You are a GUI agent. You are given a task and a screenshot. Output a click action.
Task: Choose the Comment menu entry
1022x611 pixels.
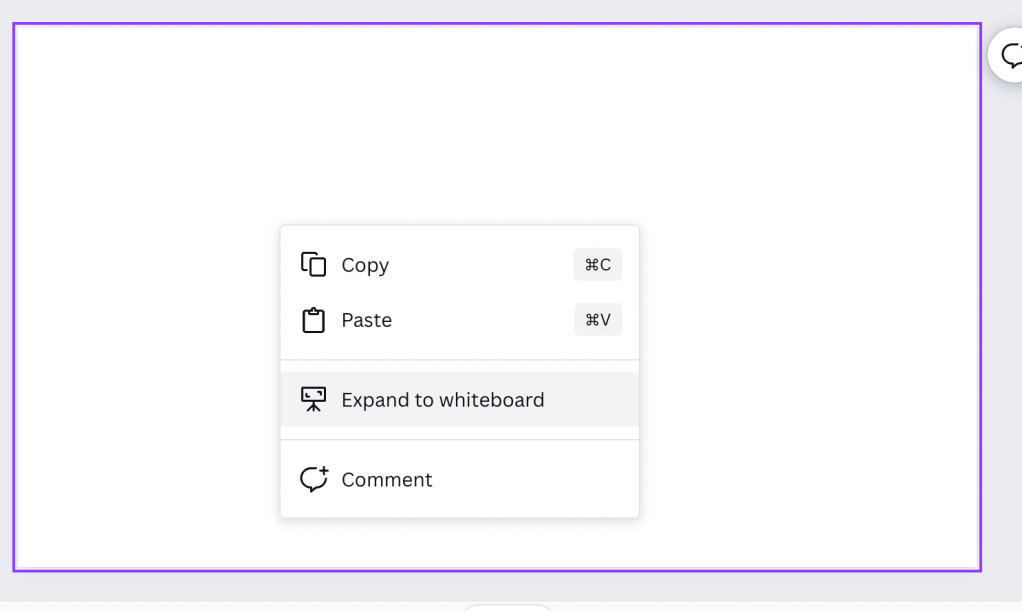(387, 480)
